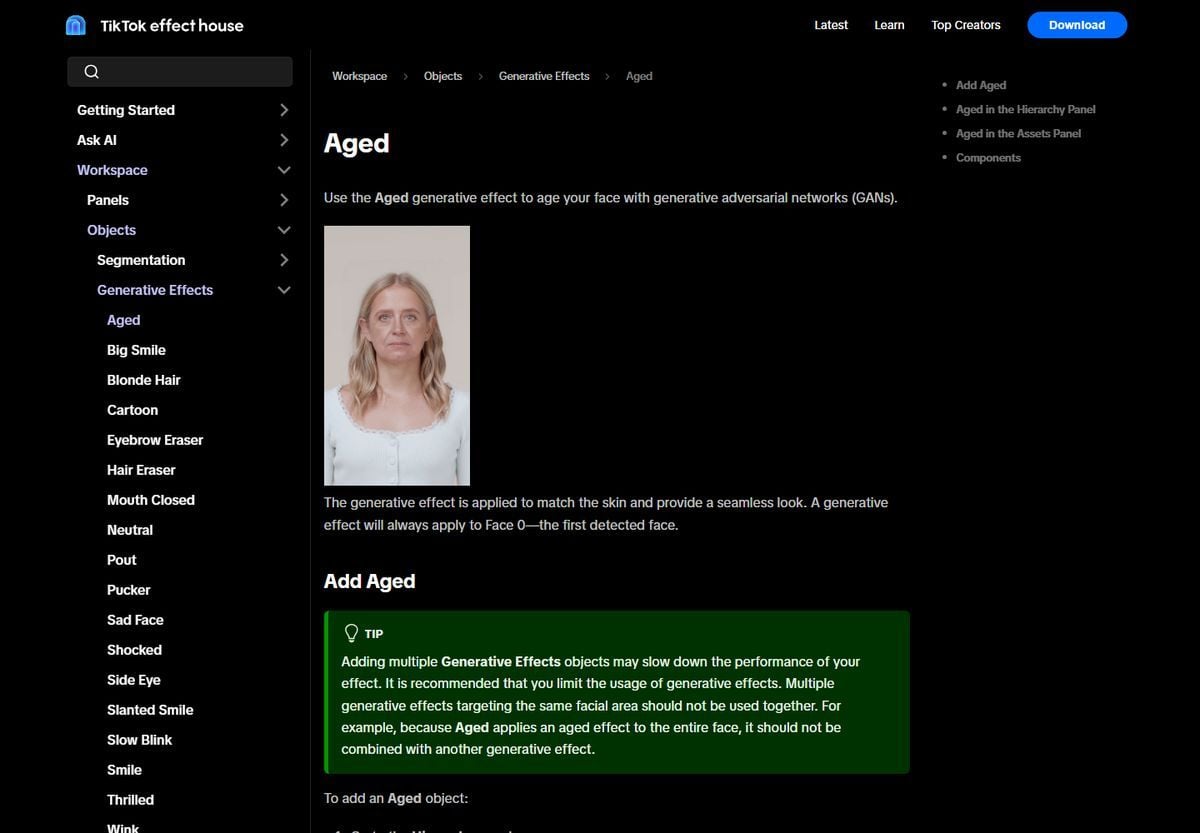
Task: Select Mouth Closed page in sidebar
Action: (151, 500)
